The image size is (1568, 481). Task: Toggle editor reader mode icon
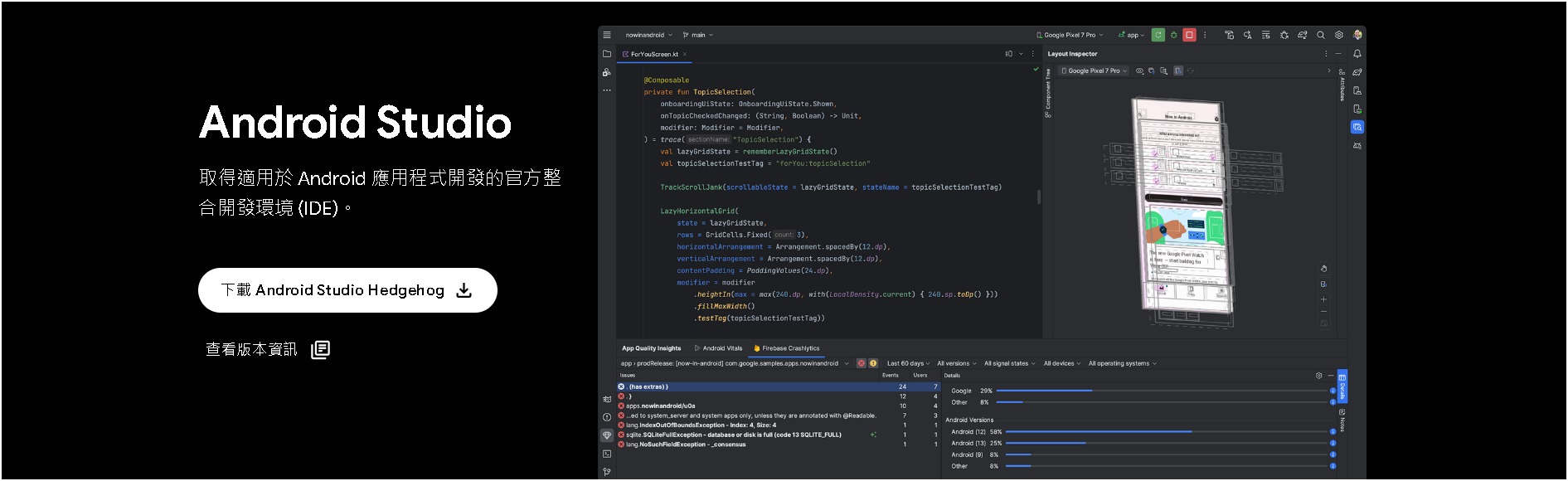click(1009, 54)
